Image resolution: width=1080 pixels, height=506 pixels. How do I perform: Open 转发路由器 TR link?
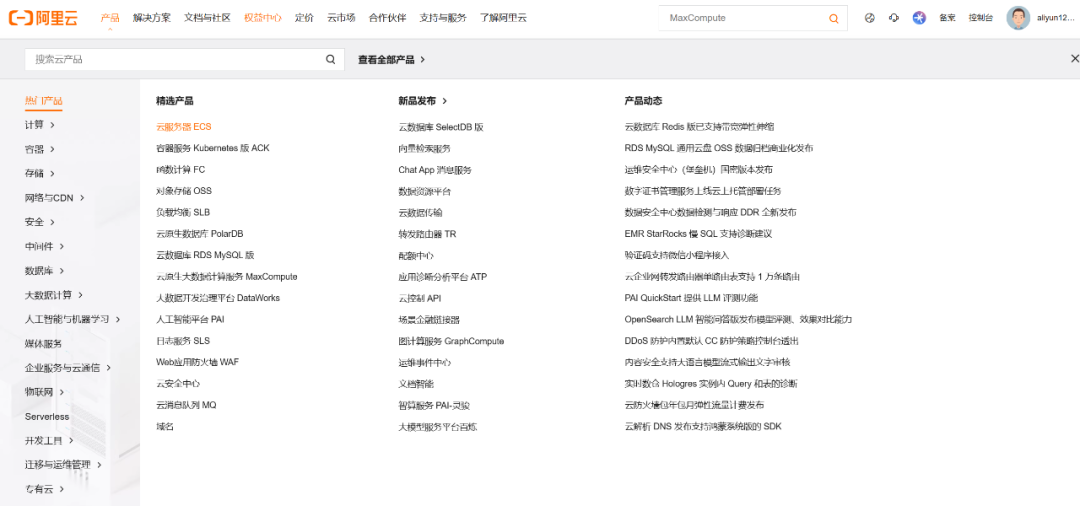coord(427,234)
